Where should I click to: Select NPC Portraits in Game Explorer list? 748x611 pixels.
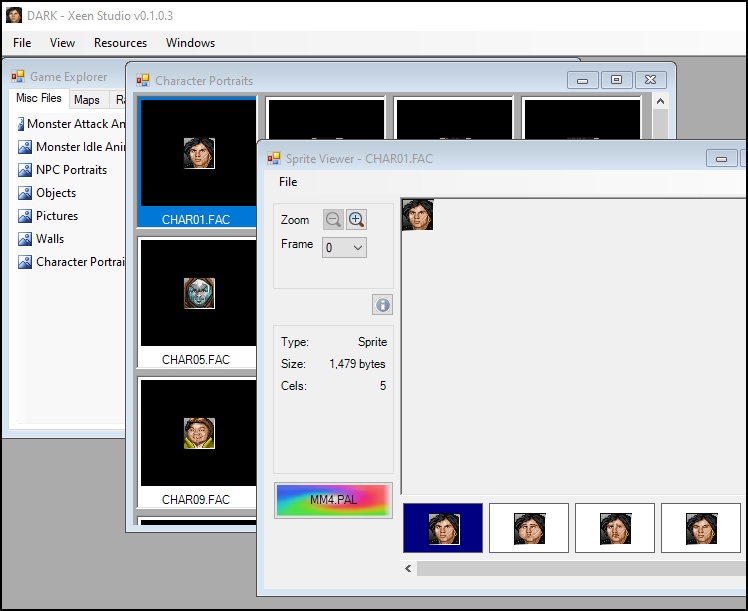point(72,170)
